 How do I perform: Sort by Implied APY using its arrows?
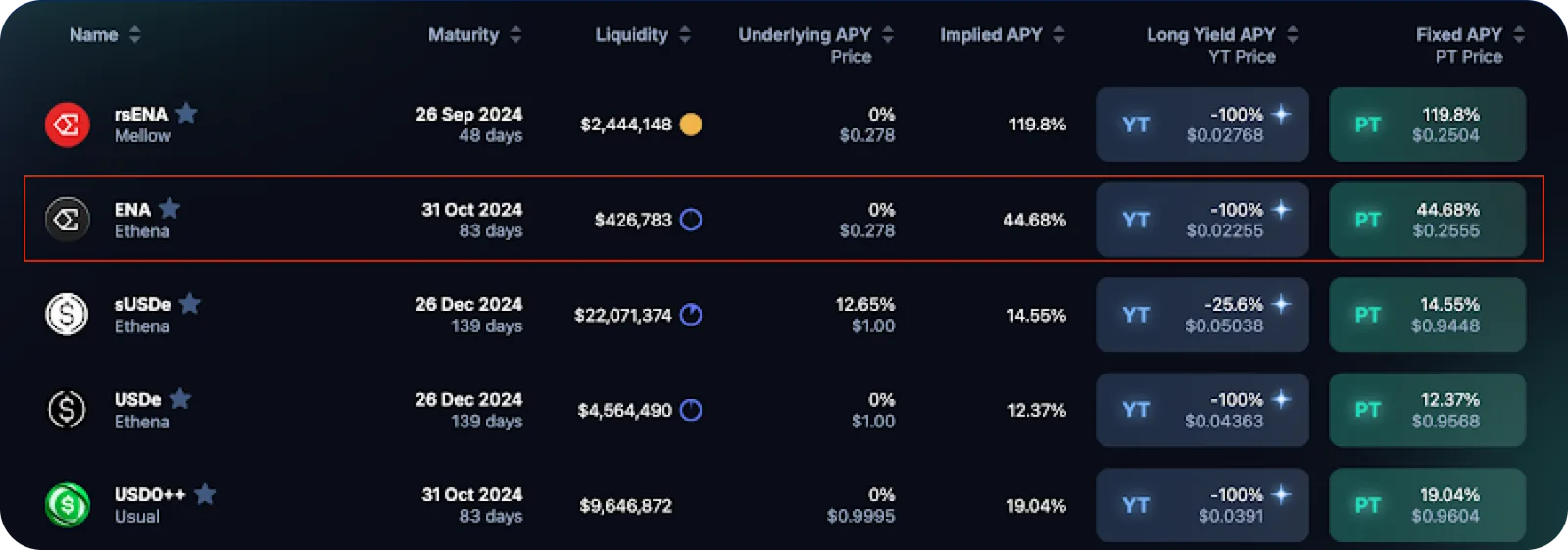point(1059,35)
